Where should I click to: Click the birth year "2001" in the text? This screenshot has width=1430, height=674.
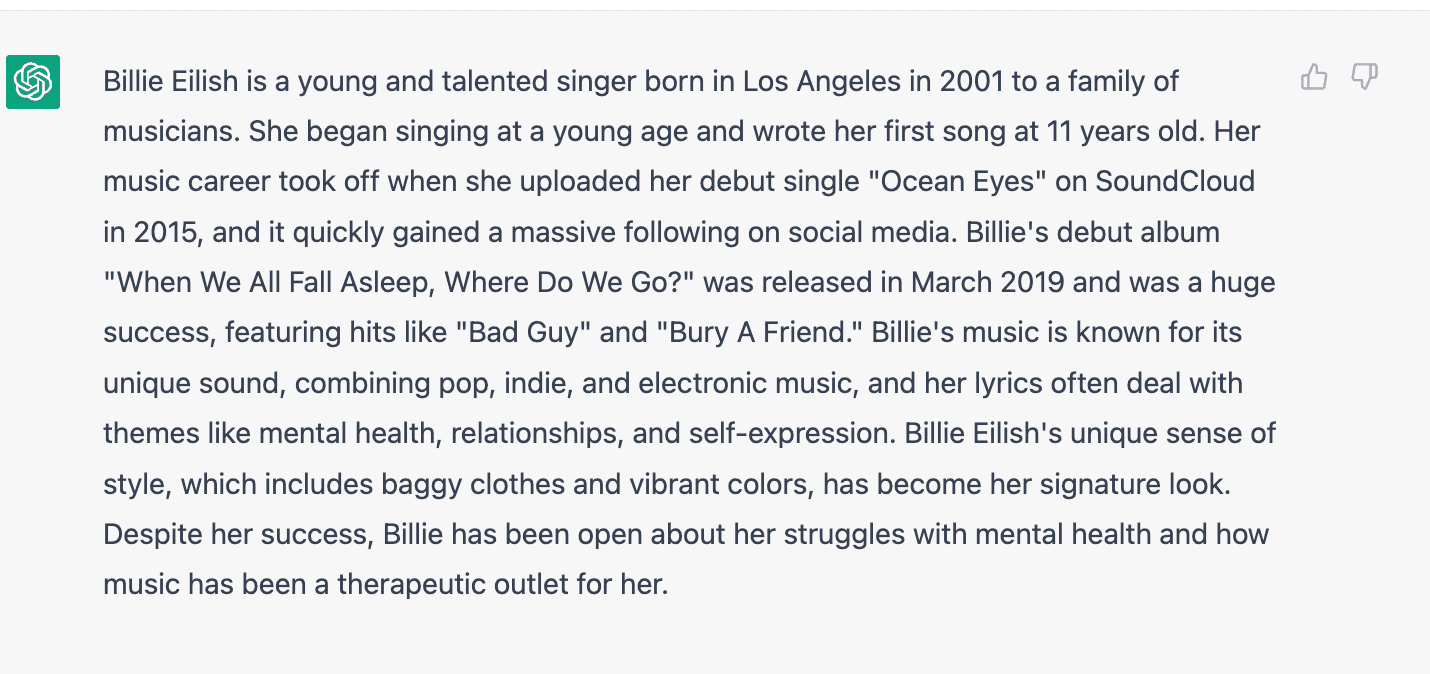coord(971,82)
